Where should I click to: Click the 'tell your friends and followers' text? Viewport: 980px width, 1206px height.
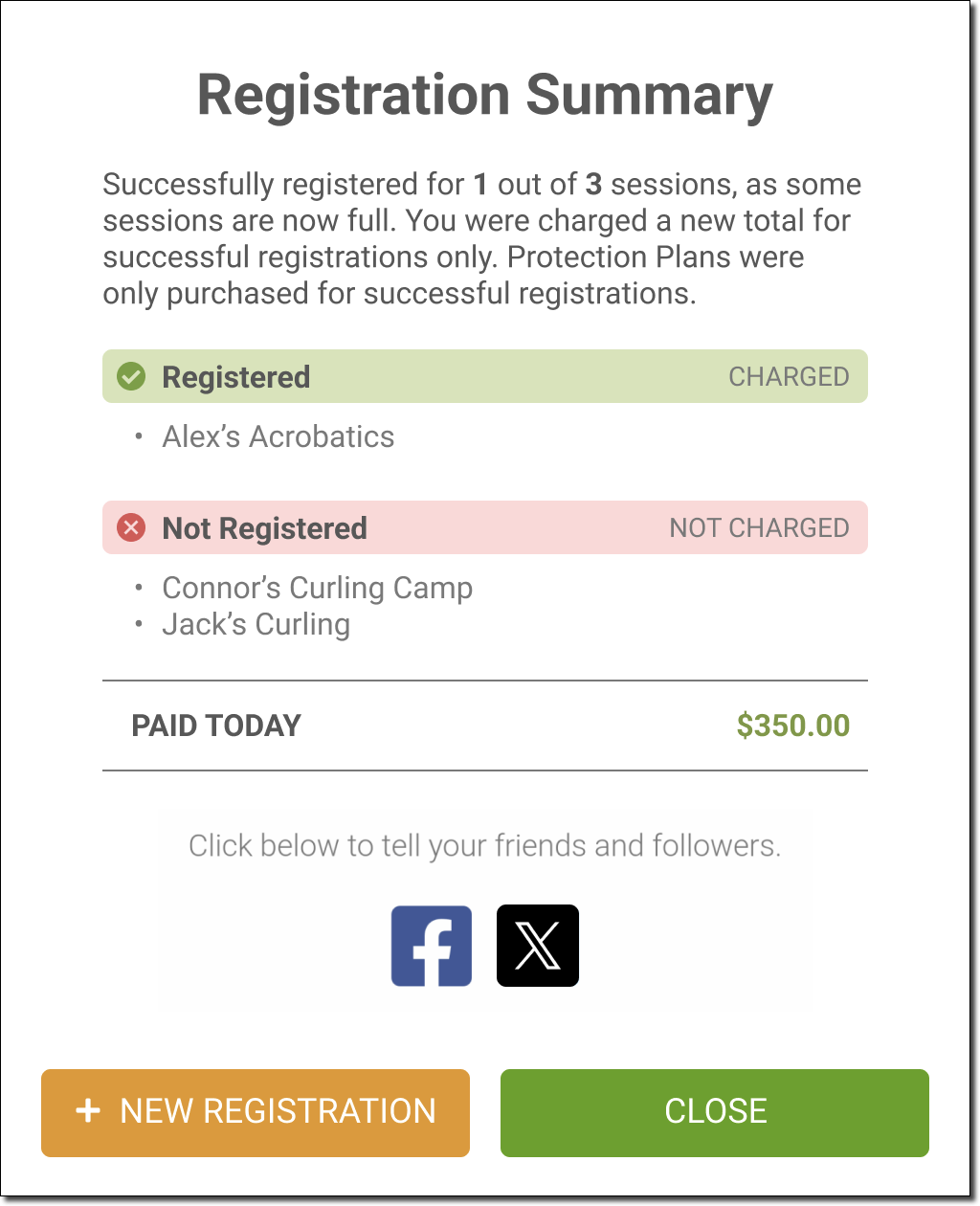coord(484,846)
